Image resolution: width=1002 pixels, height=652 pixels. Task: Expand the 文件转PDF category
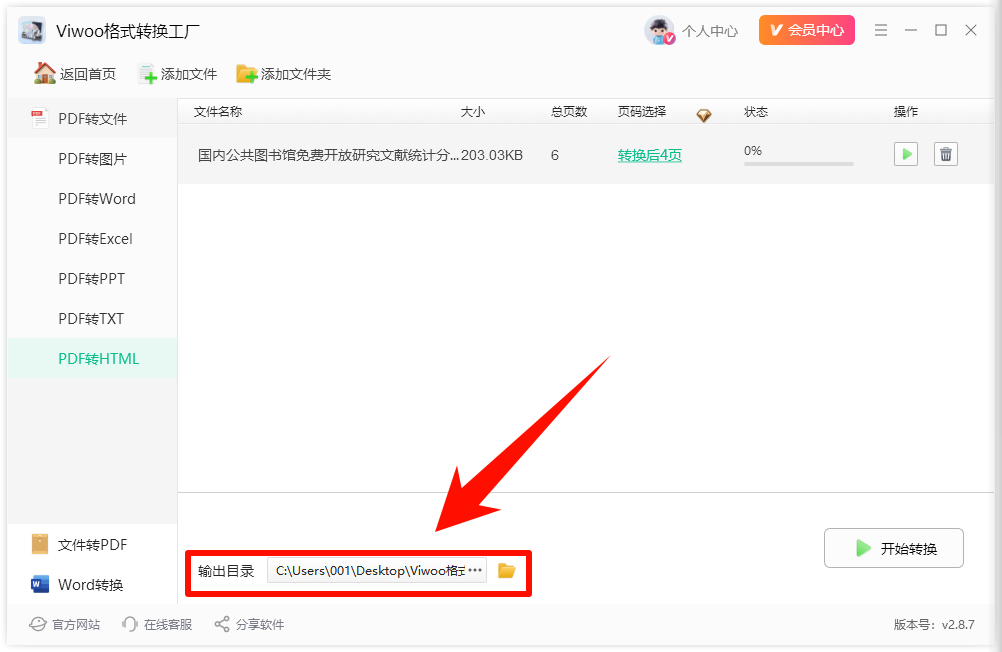point(93,545)
